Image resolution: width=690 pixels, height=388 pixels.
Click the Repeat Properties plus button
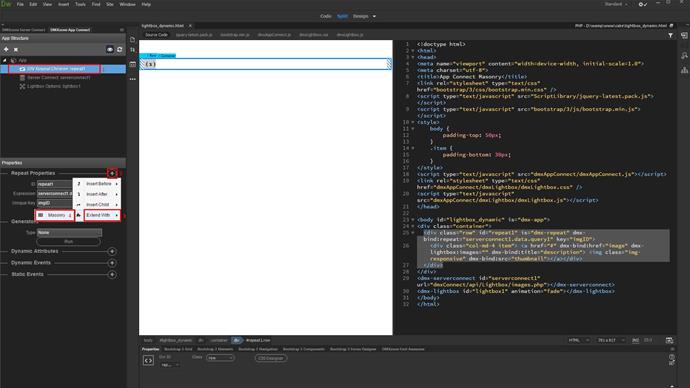(112, 173)
